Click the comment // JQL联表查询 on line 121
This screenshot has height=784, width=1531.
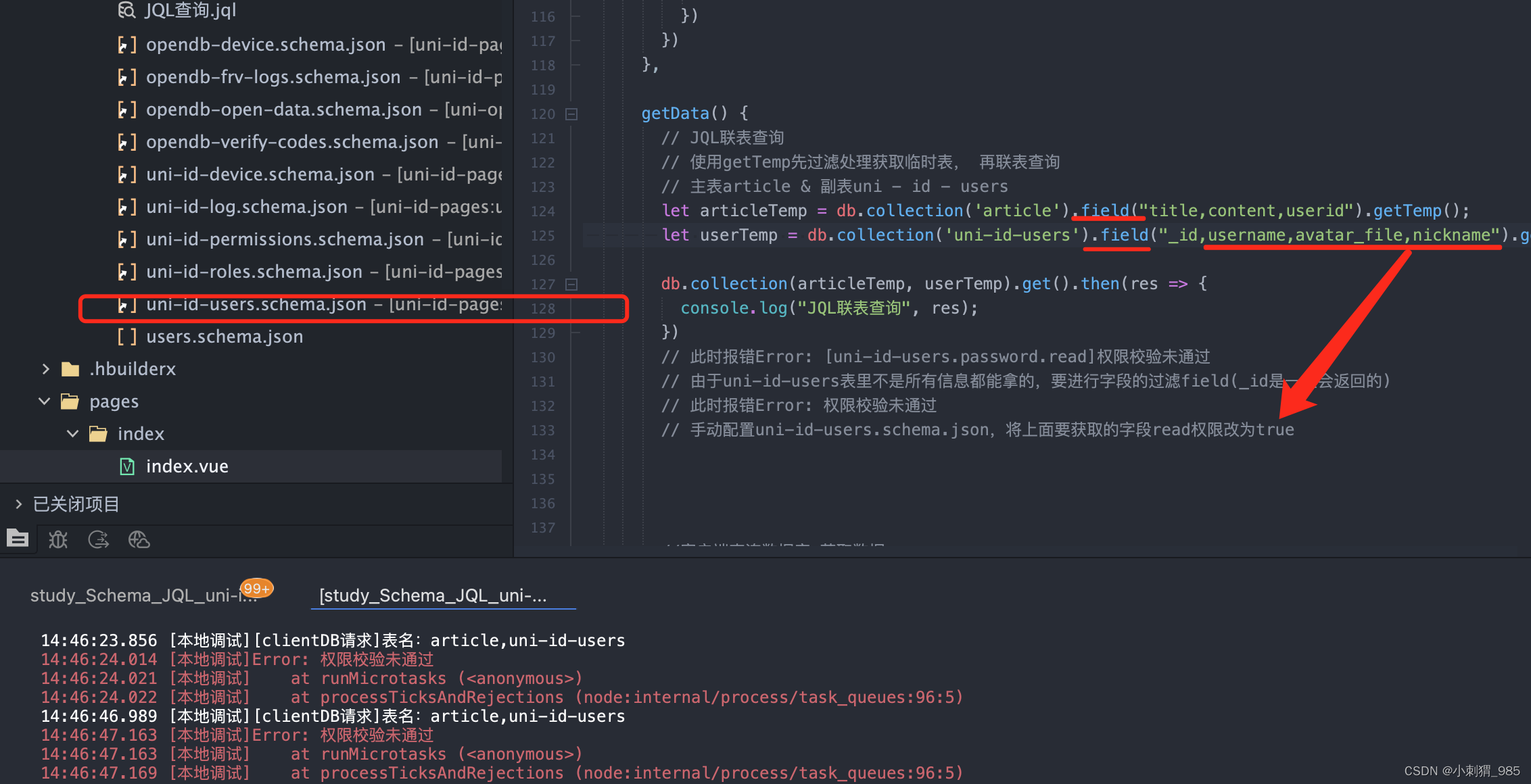click(722, 138)
